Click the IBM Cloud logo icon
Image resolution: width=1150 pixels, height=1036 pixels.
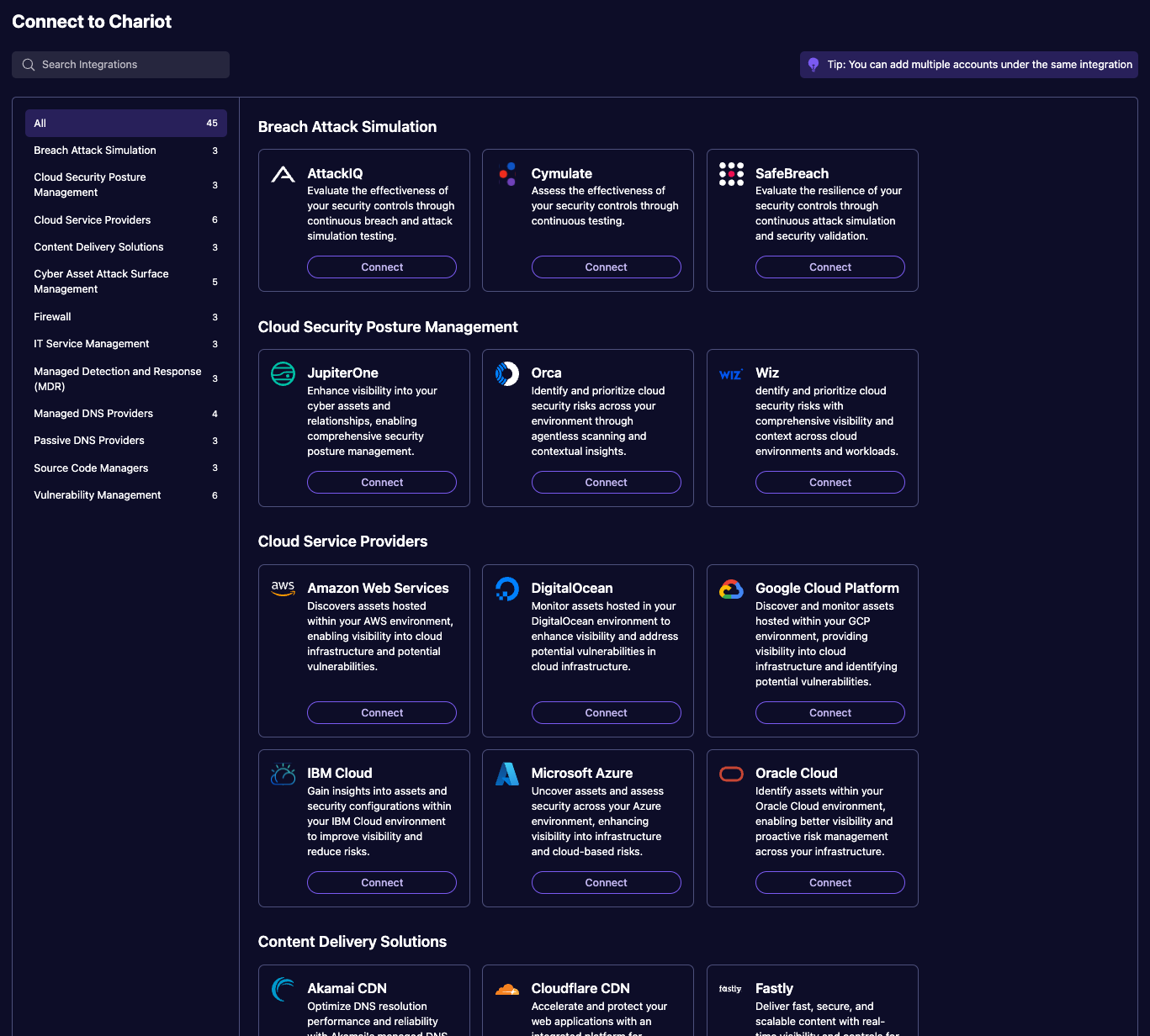284,774
